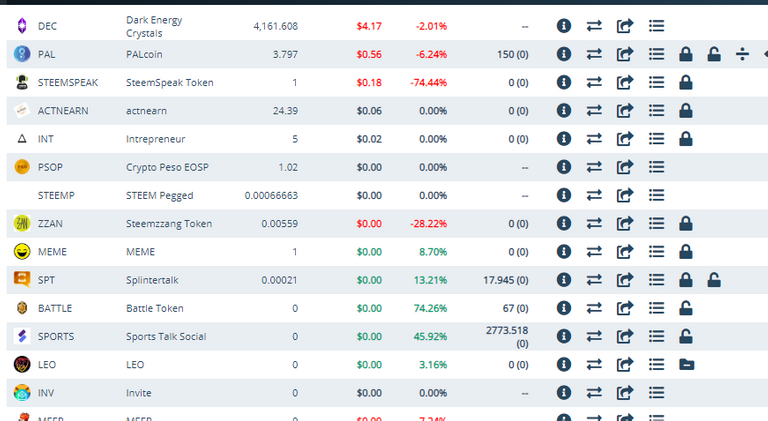
Task: Click the transfer arrows icon for STEEMP
Action: point(594,195)
